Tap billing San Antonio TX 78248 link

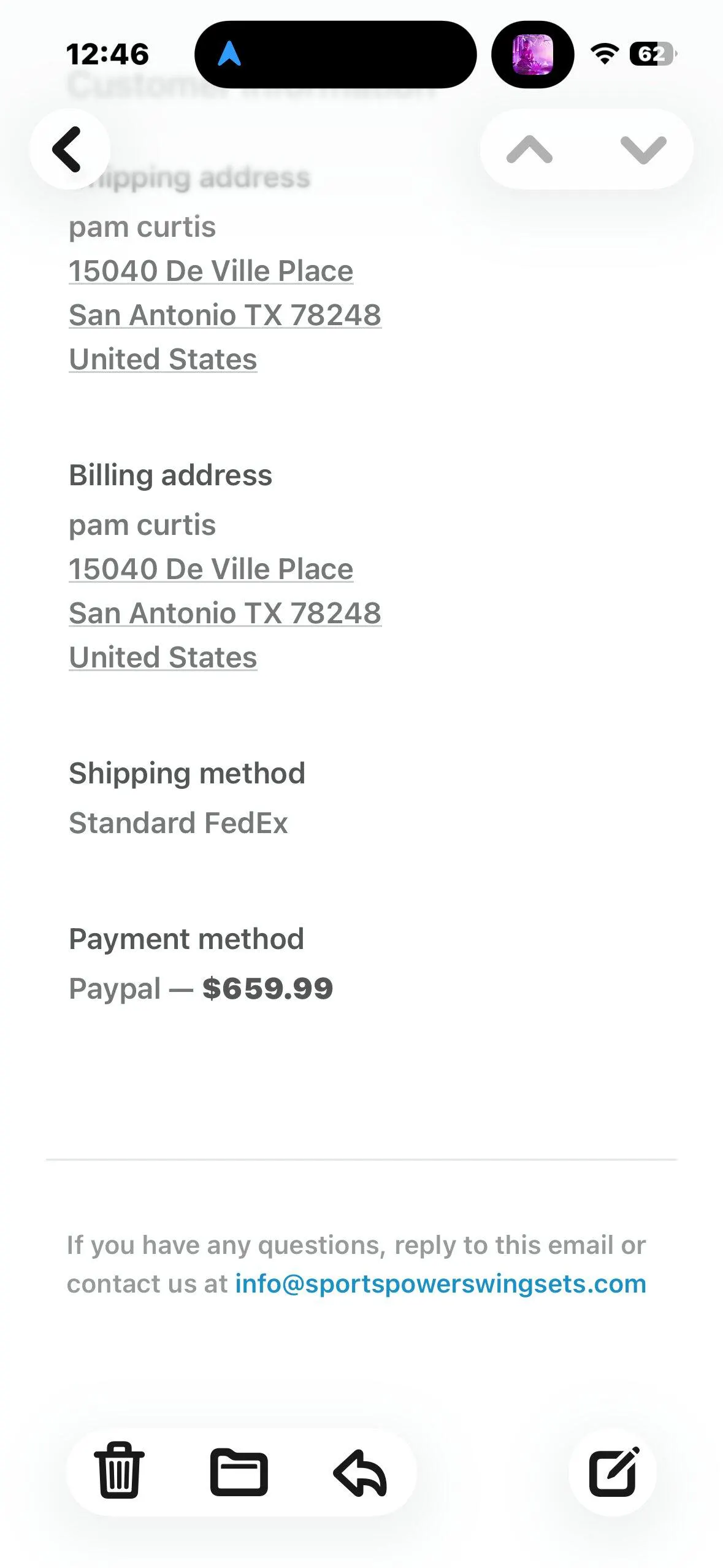point(225,613)
